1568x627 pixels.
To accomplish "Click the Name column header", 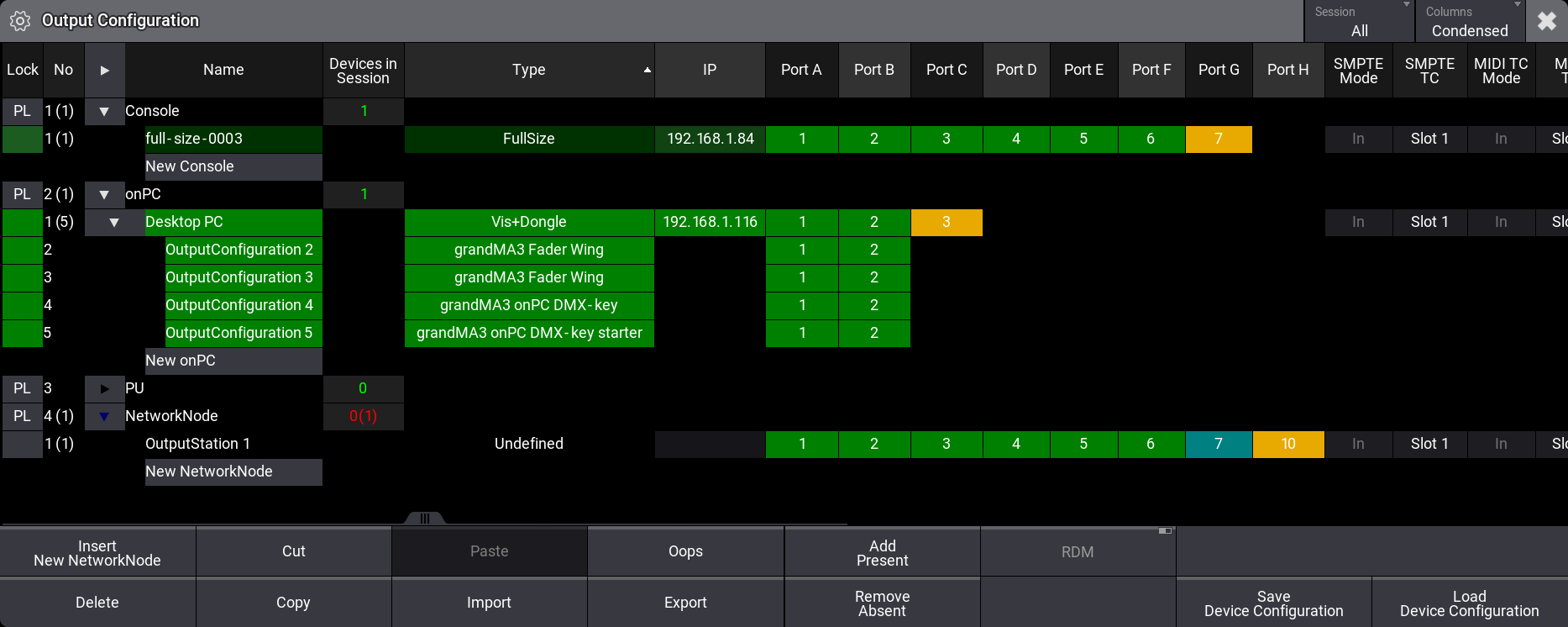I will pos(223,70).
